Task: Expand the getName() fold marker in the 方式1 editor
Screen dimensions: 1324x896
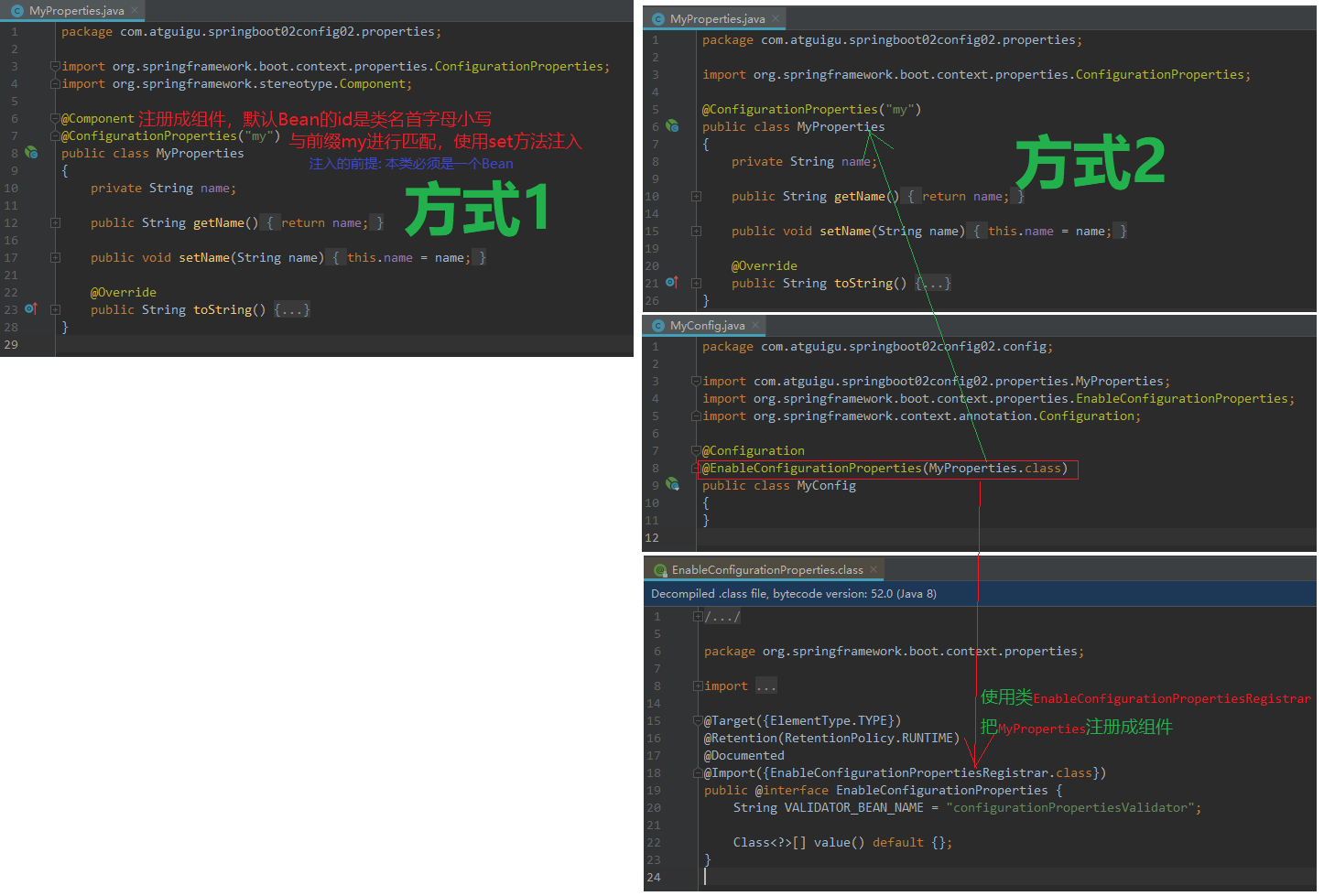Action: (x=55, y=222)
